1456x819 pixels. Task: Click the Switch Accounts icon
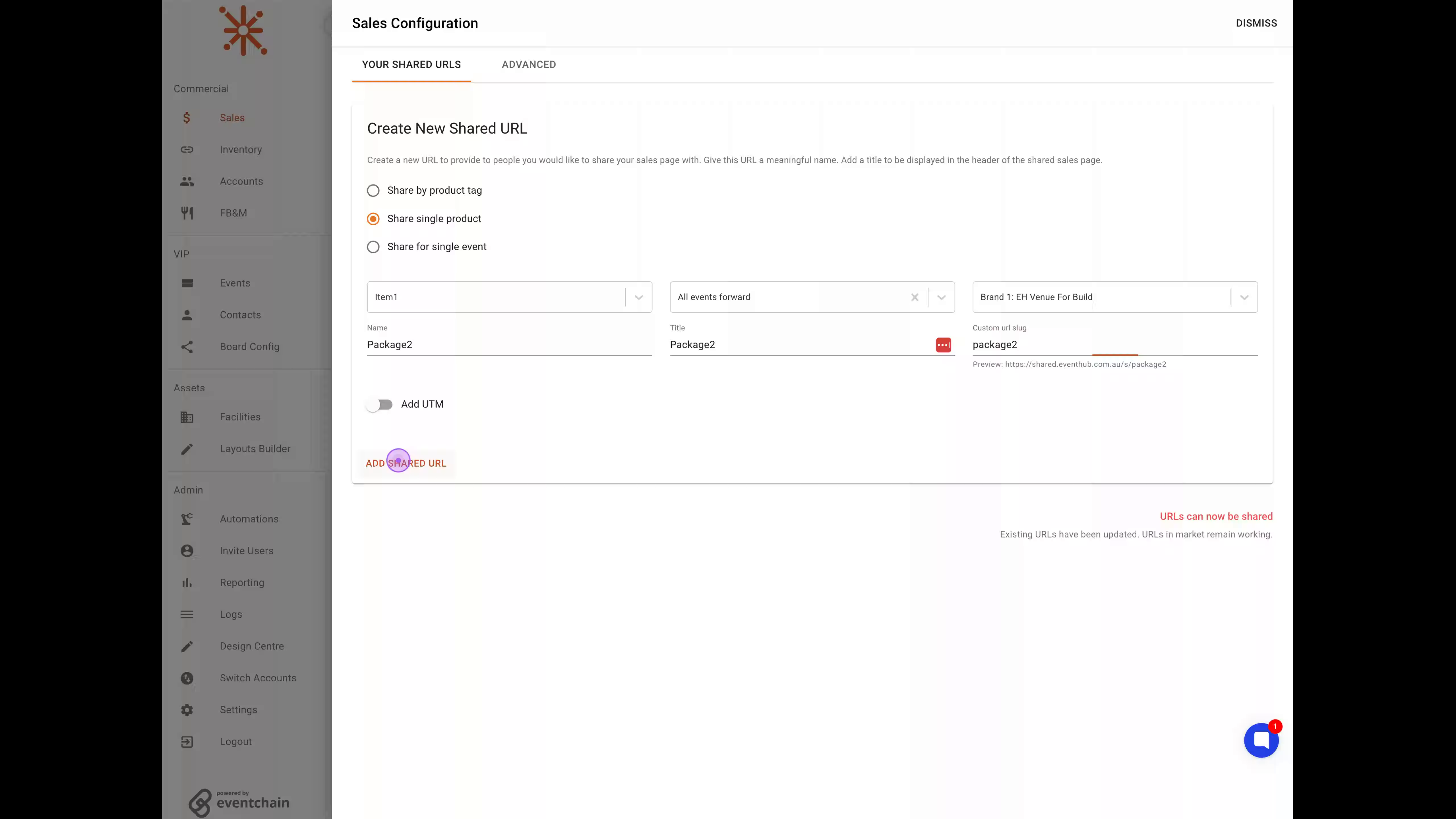(187, 678)
